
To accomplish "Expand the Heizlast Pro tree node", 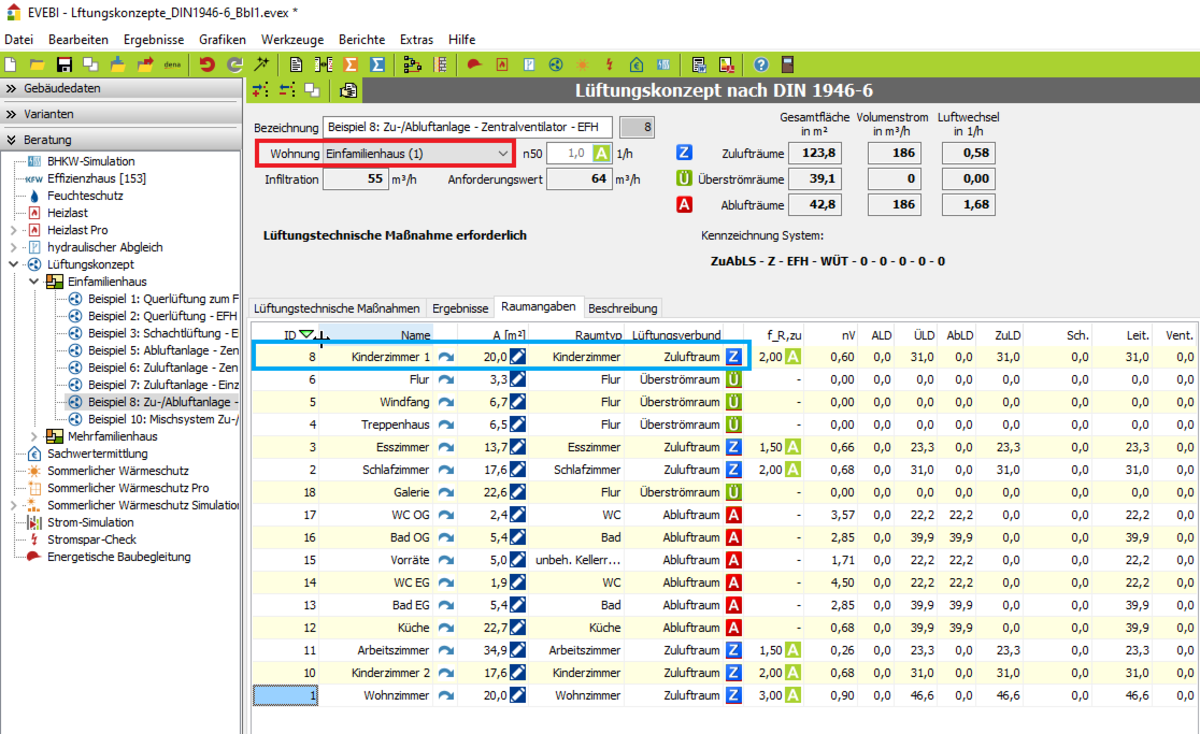I will [13, 230].
